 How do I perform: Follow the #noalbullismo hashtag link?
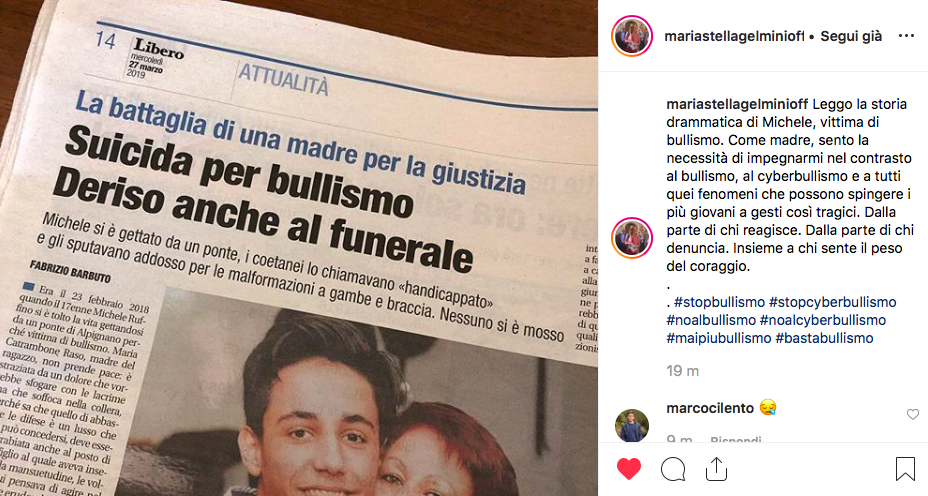point(711,320)
